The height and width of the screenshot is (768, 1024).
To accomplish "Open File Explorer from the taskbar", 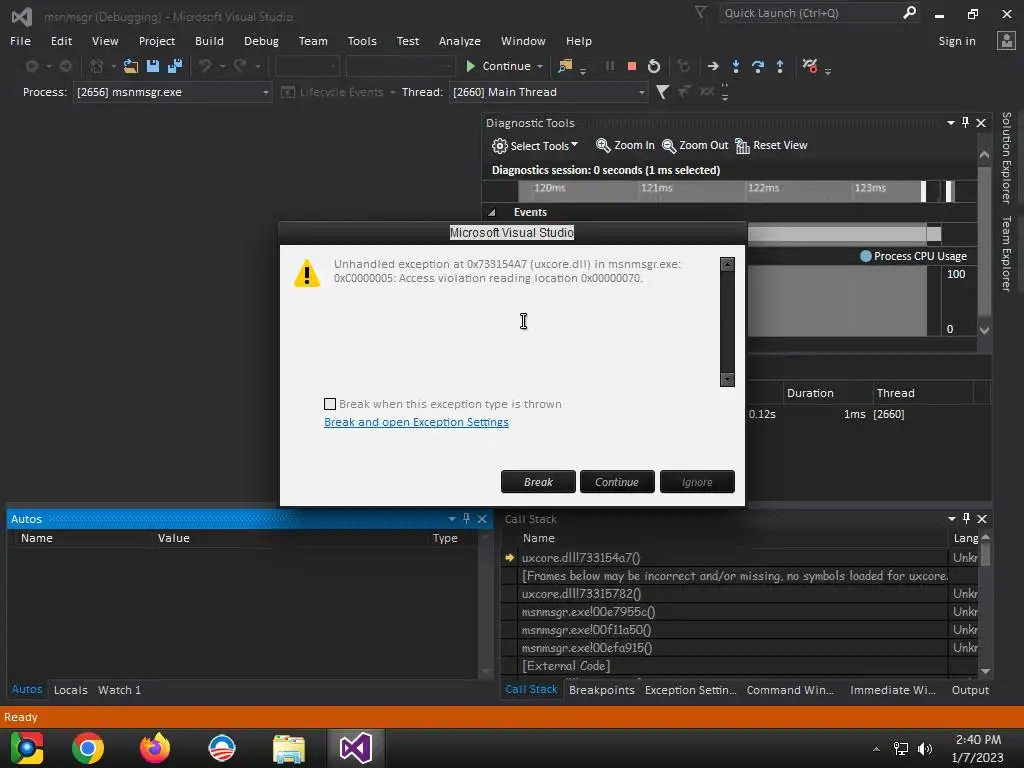I will [x=289, y=748].
